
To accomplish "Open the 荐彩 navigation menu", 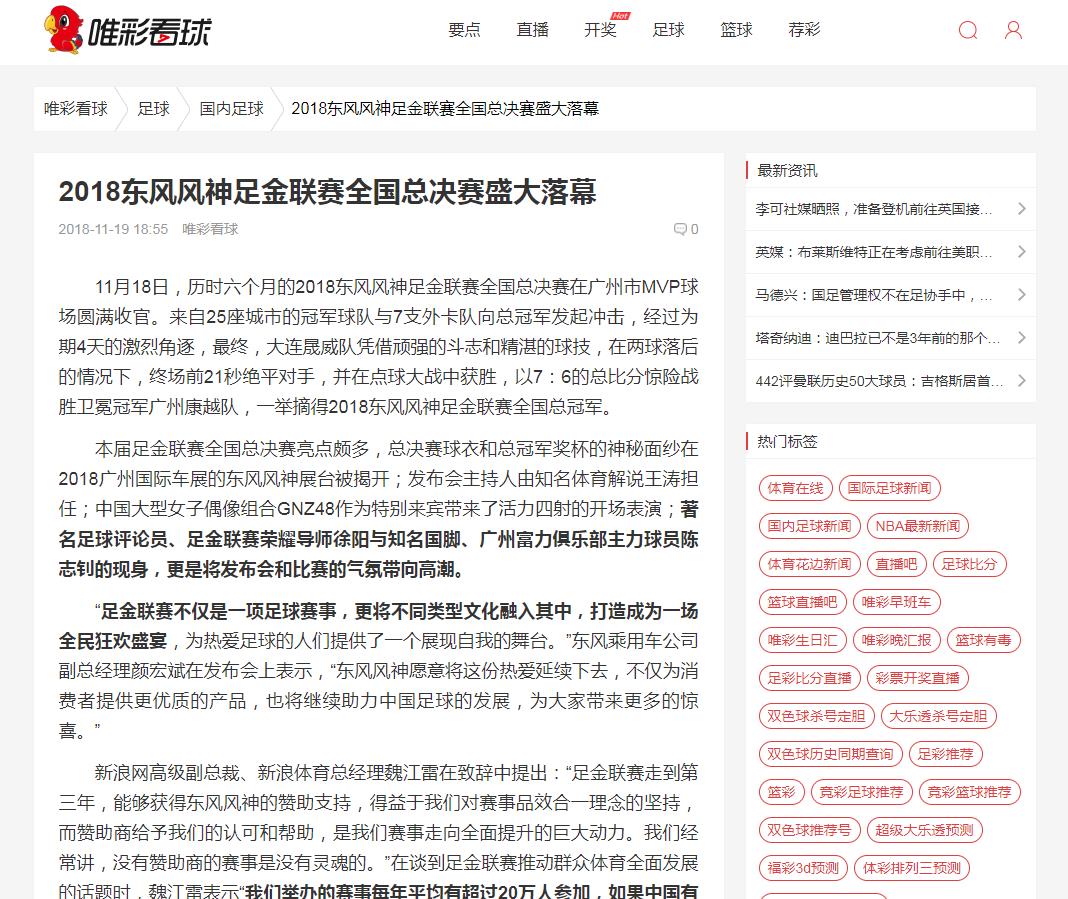I will pos(805,30).
